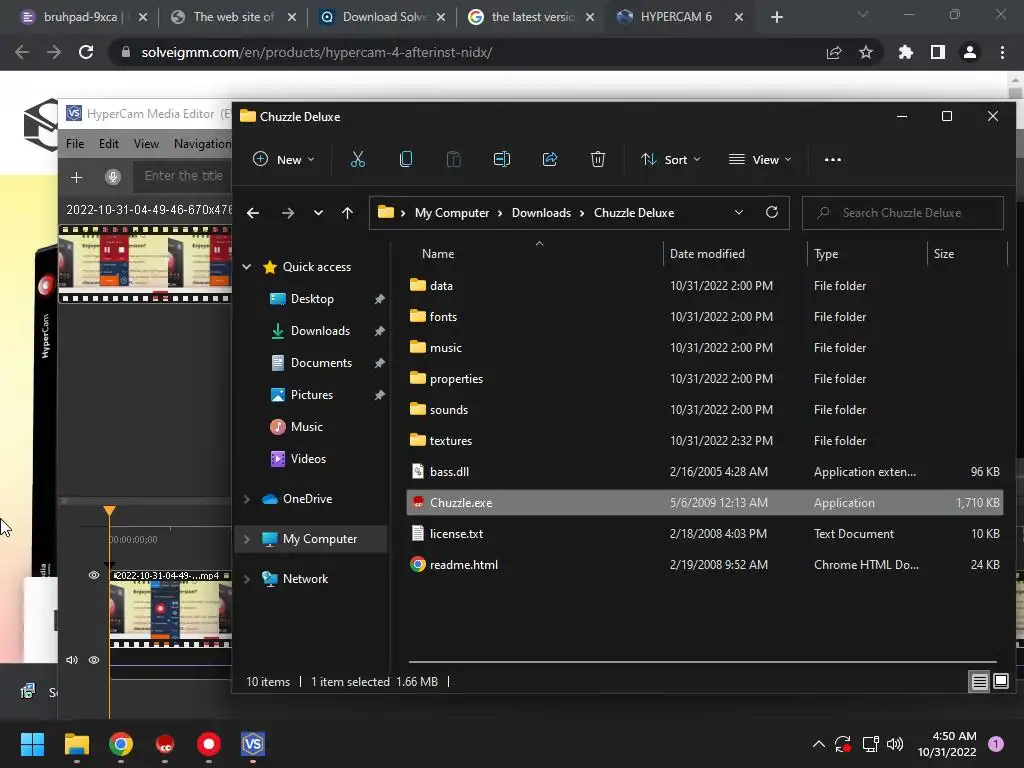
Task: Unpin Downloads from Quick access
Action: click(379, 330)
